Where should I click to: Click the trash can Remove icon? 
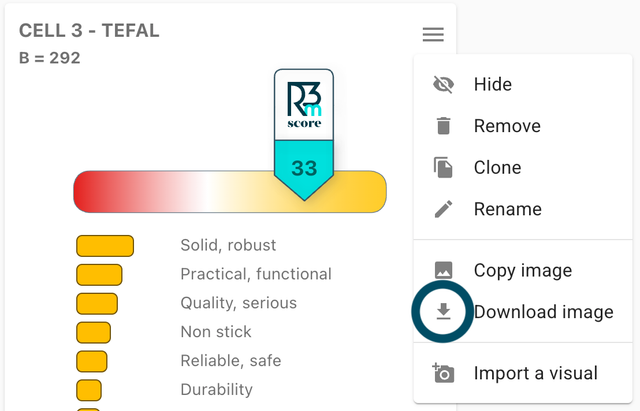coord(443,126)
